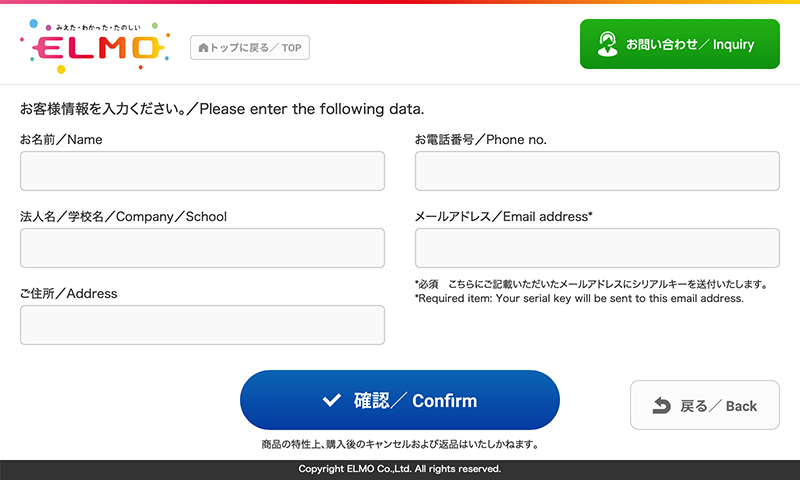Open the Inquiry contact page
This screenshot has width=800, height=480.
pos(690,45)
